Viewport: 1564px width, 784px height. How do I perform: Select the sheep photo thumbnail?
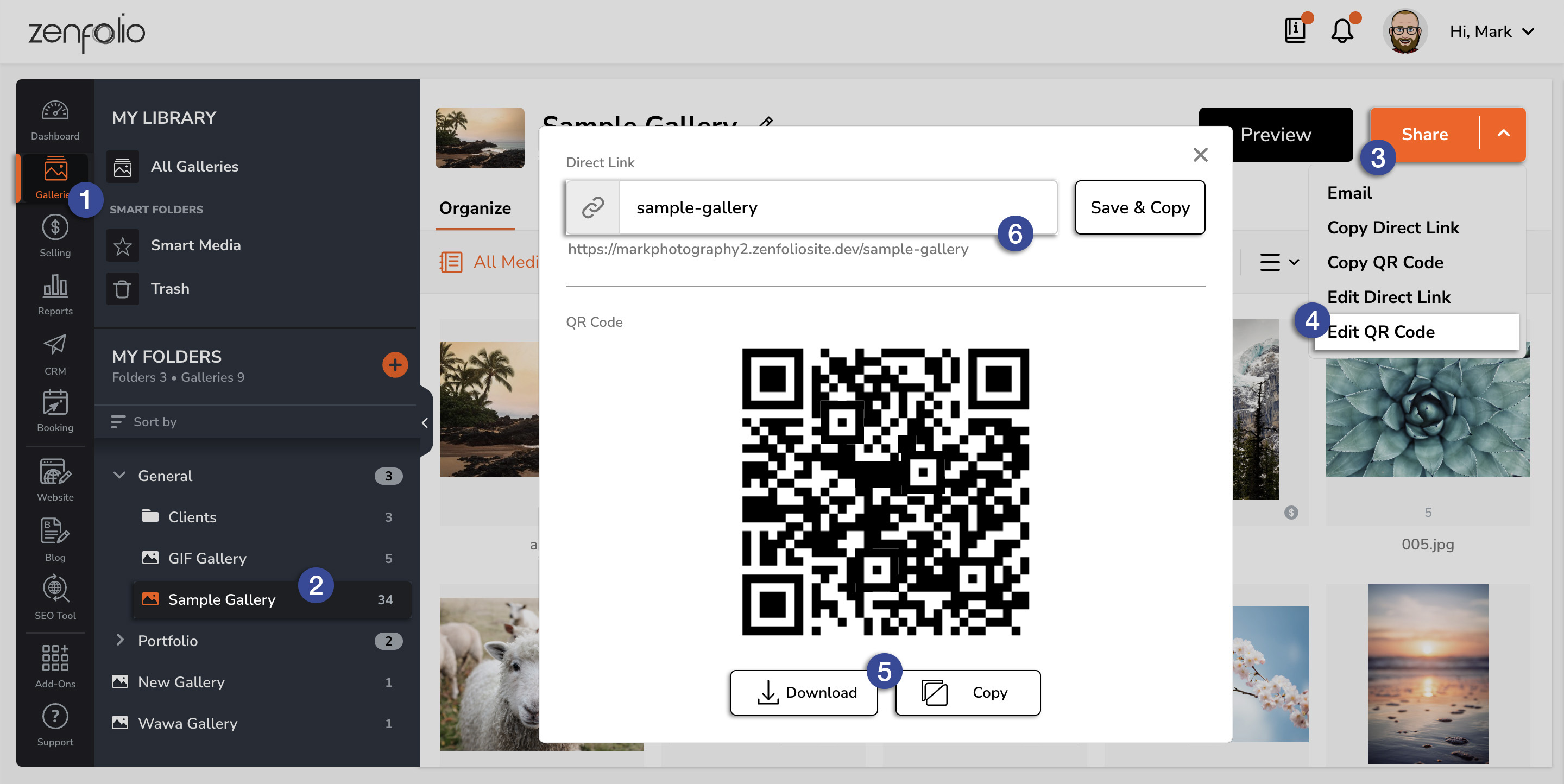(489, 674)
